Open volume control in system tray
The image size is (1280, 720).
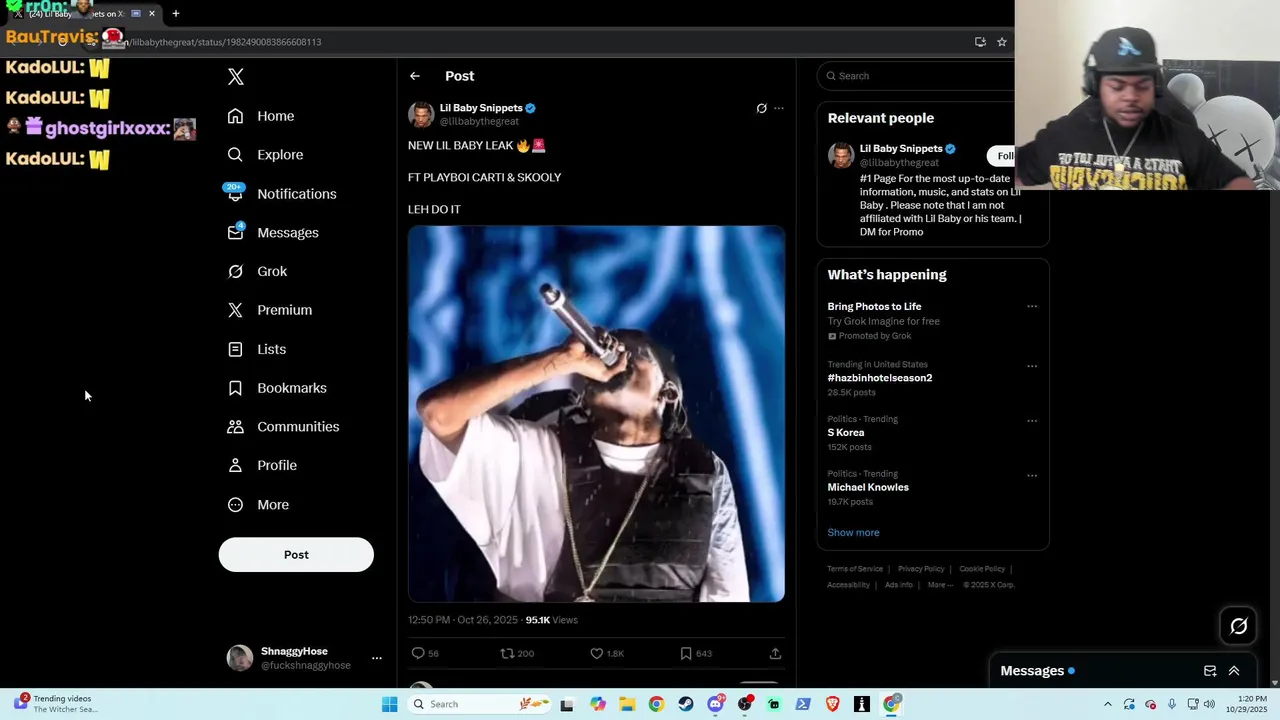[1209, 704]
